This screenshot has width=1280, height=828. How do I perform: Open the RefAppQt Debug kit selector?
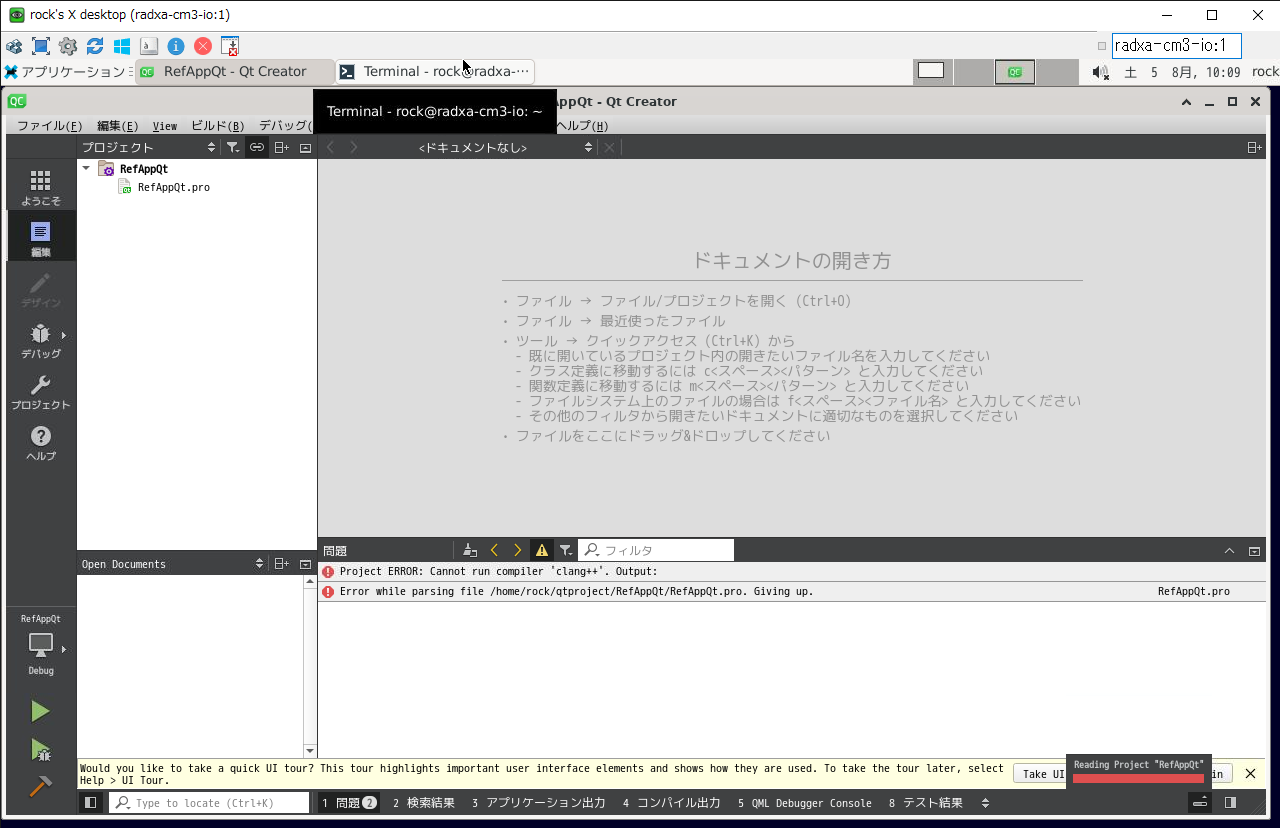(x=40, y=645)
